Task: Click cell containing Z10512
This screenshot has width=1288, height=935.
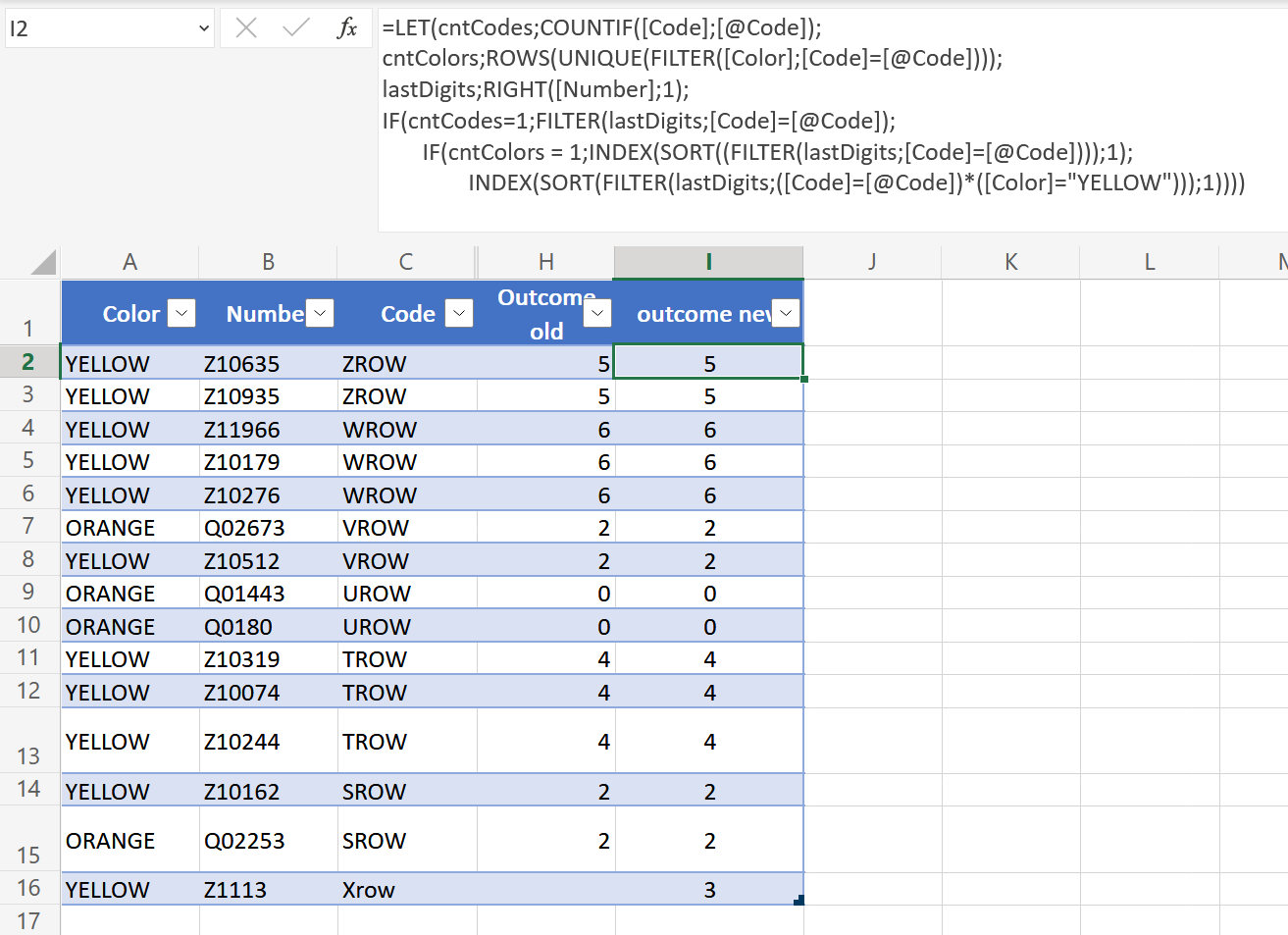Action: [x=268, y=560]
